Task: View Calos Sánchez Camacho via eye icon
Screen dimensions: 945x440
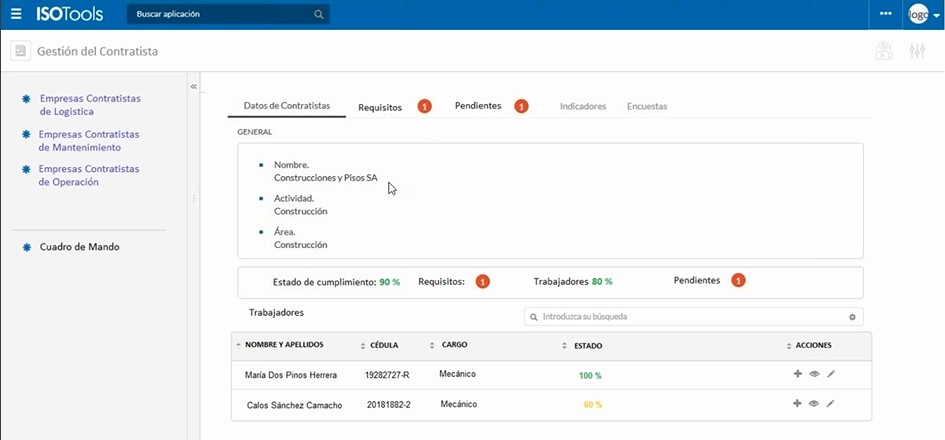Action: (814, 404)
